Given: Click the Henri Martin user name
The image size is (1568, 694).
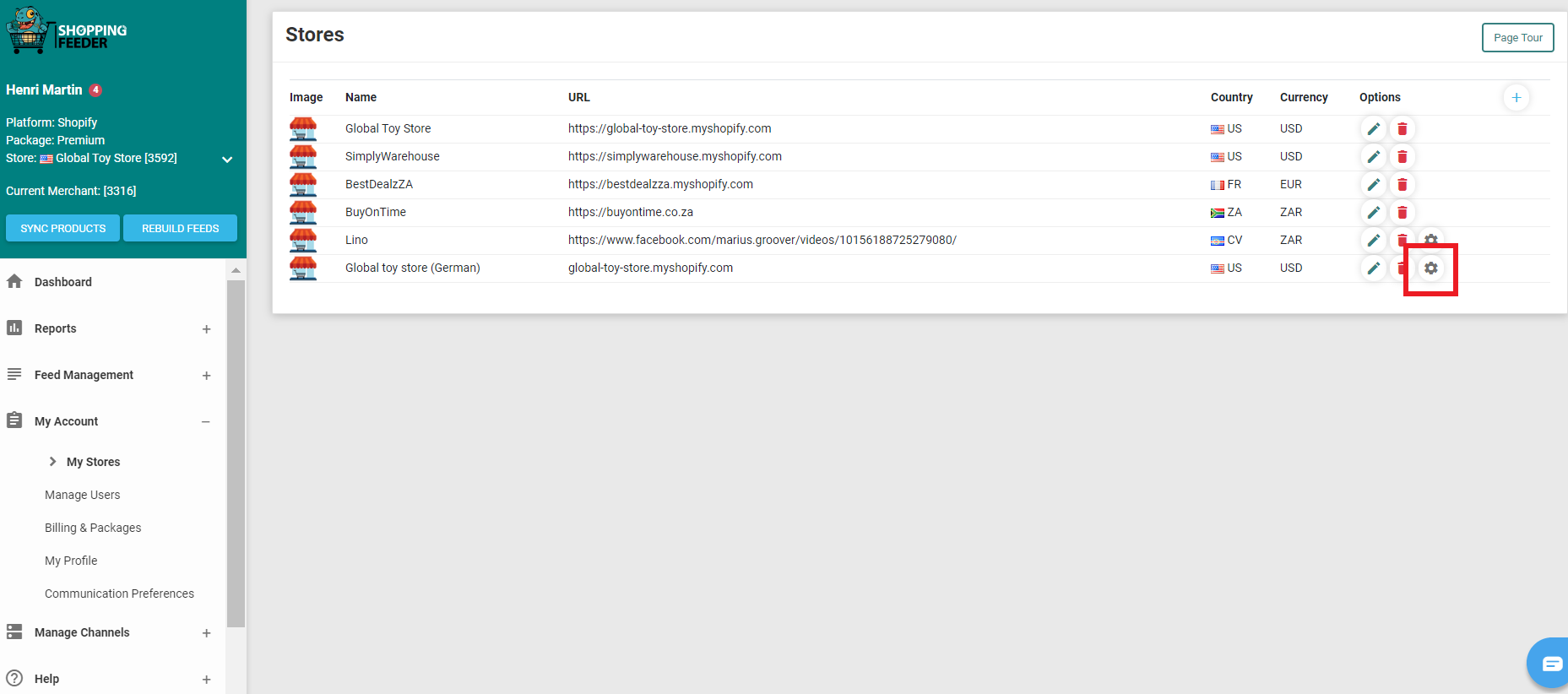Looking at the screenshot, I should point(44,89).
